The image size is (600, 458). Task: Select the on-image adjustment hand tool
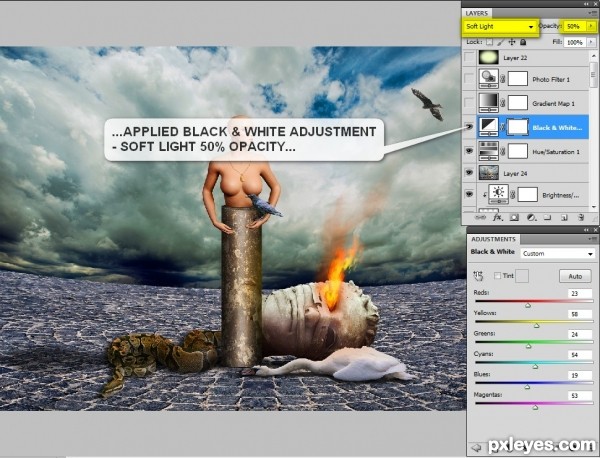(x=478, y=275)
